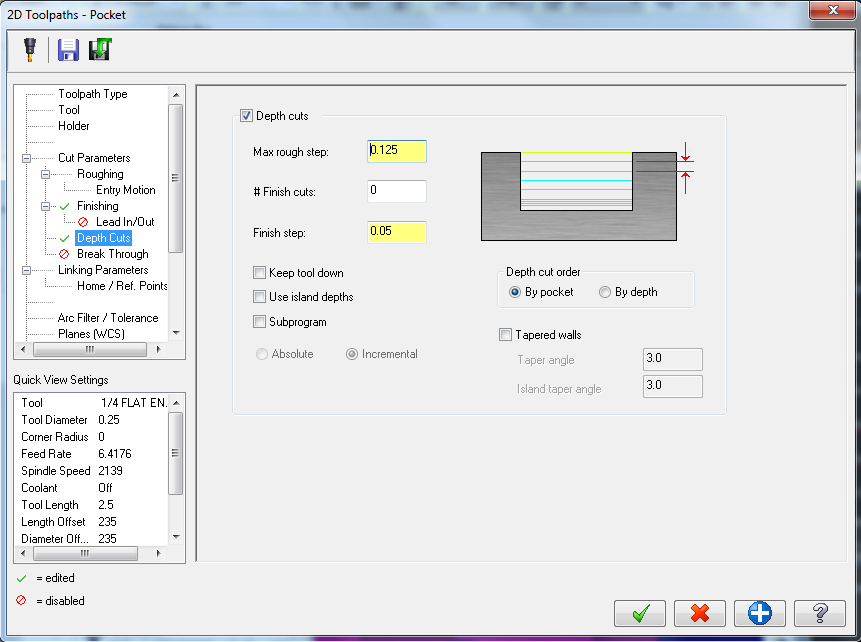Open the Lead In/Out settings page
The image size is (861, 642).
click(x=124, y=222)
